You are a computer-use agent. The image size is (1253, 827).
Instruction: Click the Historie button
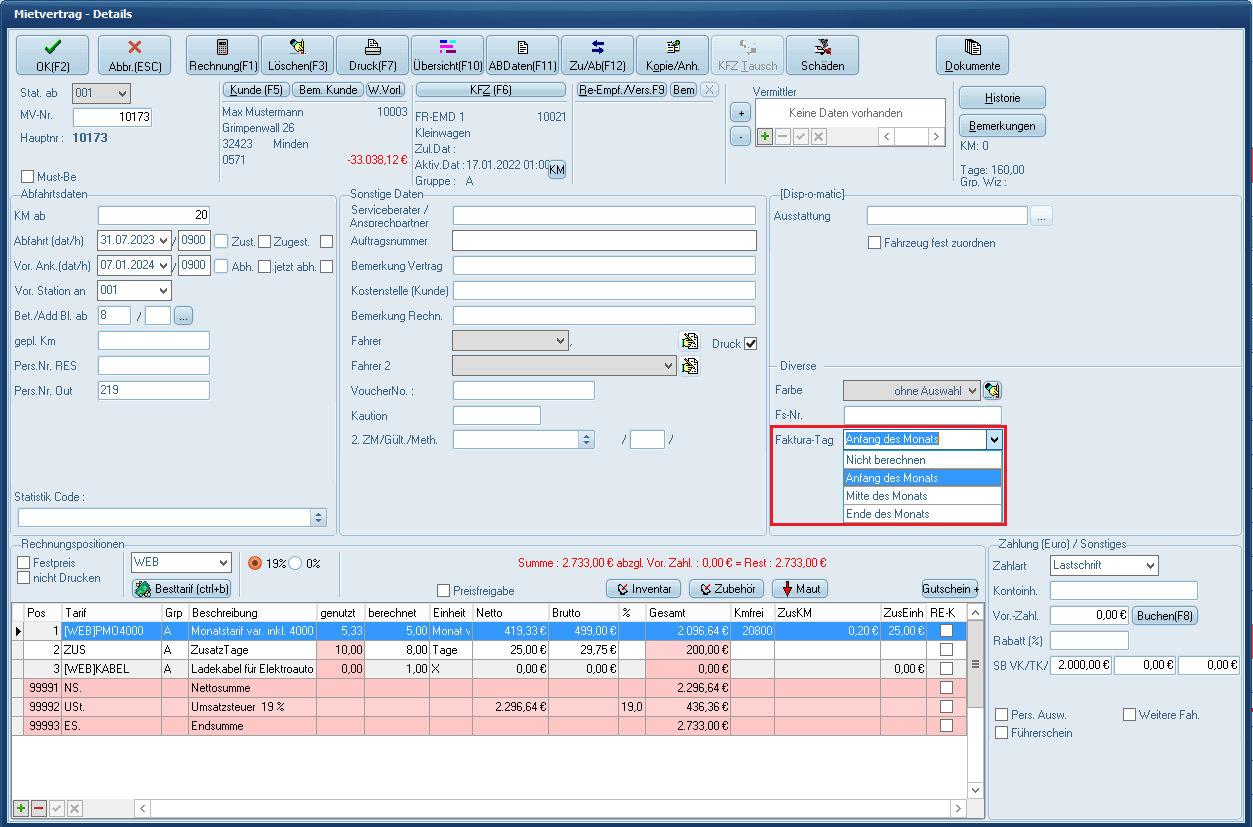[1002, 98]
